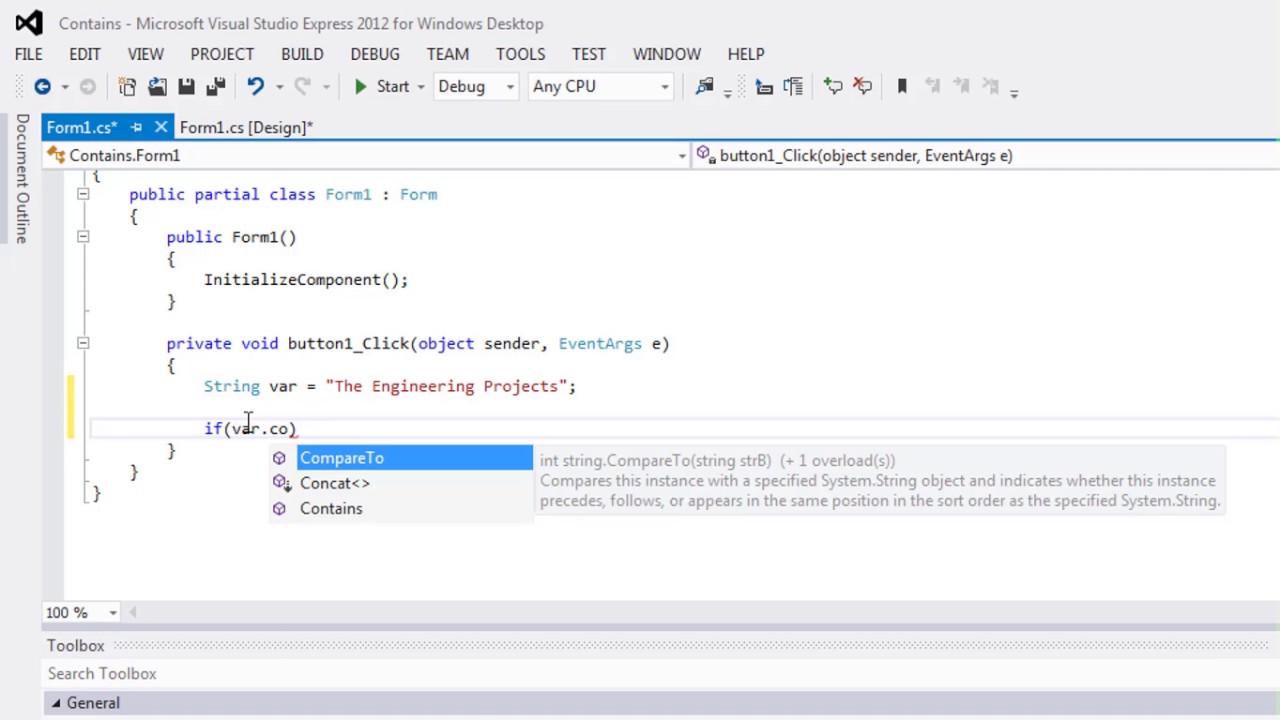Open the Start button dropdown arrow
Screen dimensions: 1280x720
421,87
